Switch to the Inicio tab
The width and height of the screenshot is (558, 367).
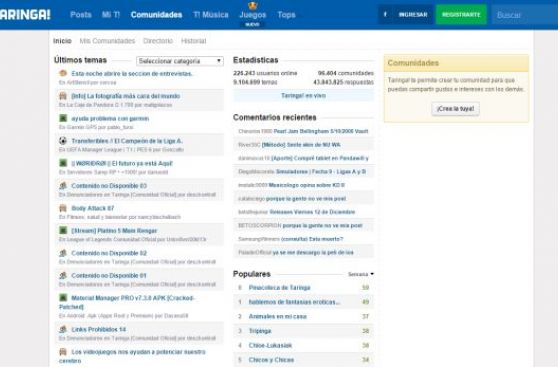pos(62,41)
